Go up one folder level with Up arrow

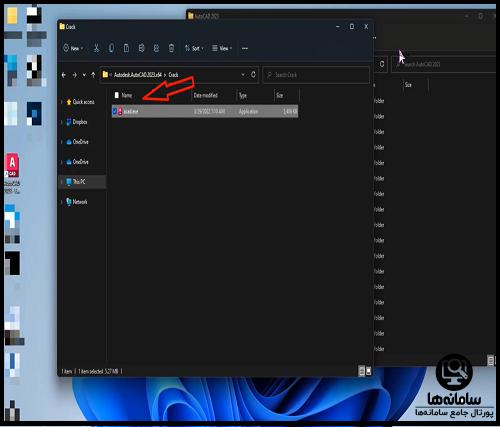click(x=93, y=75)
